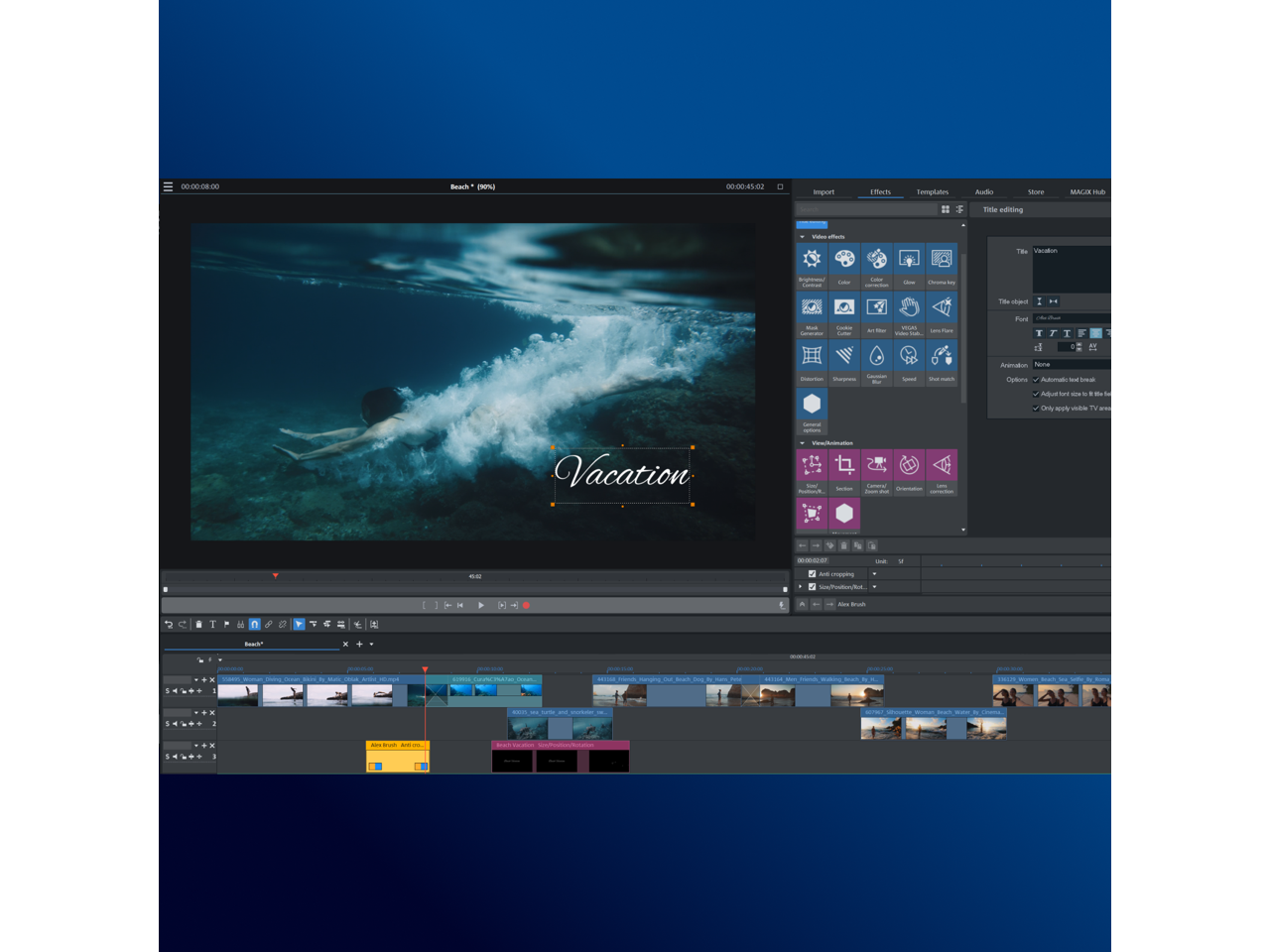Open the Audio tab
The height and width of the screenshot is (952, 1270).
tap(983, 192)
